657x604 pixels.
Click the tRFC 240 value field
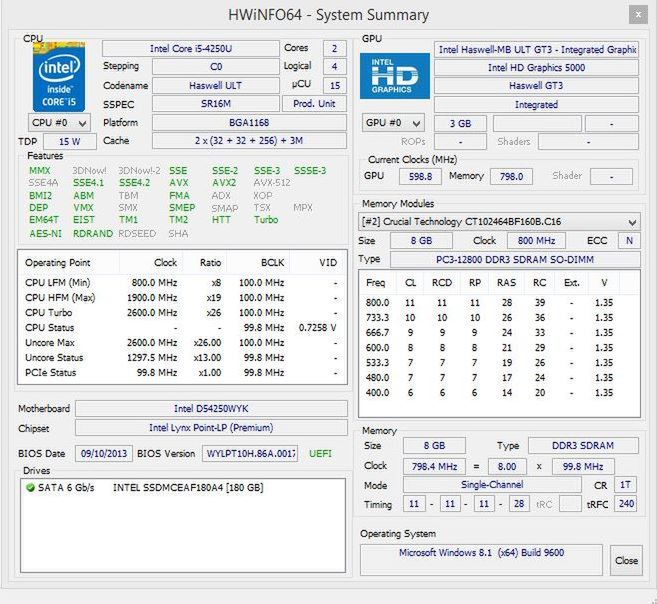pos(626,504)
